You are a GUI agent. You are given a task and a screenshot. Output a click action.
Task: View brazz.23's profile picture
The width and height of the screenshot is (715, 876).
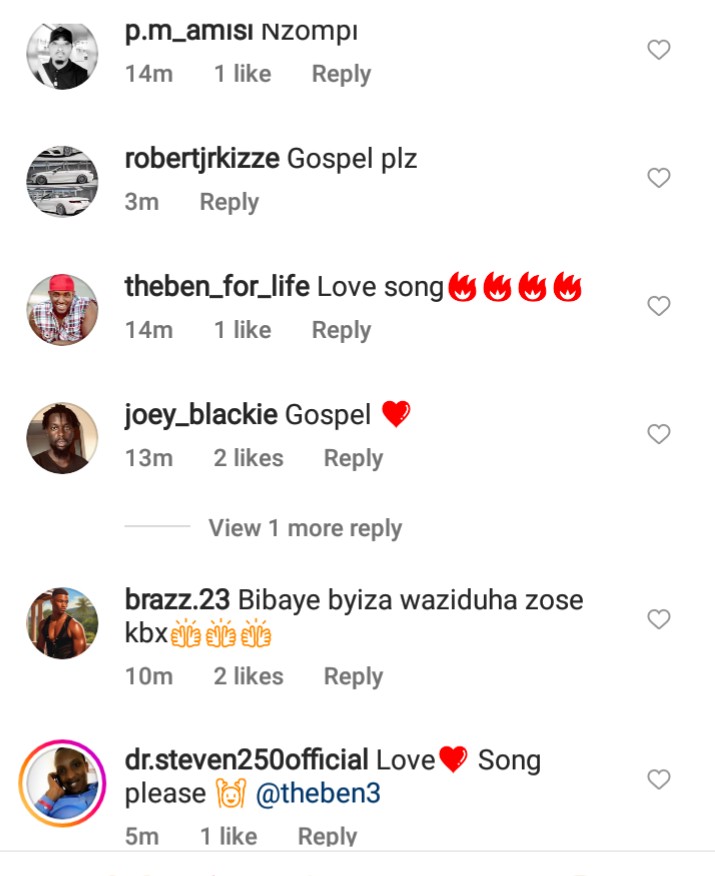click(61, 623)
